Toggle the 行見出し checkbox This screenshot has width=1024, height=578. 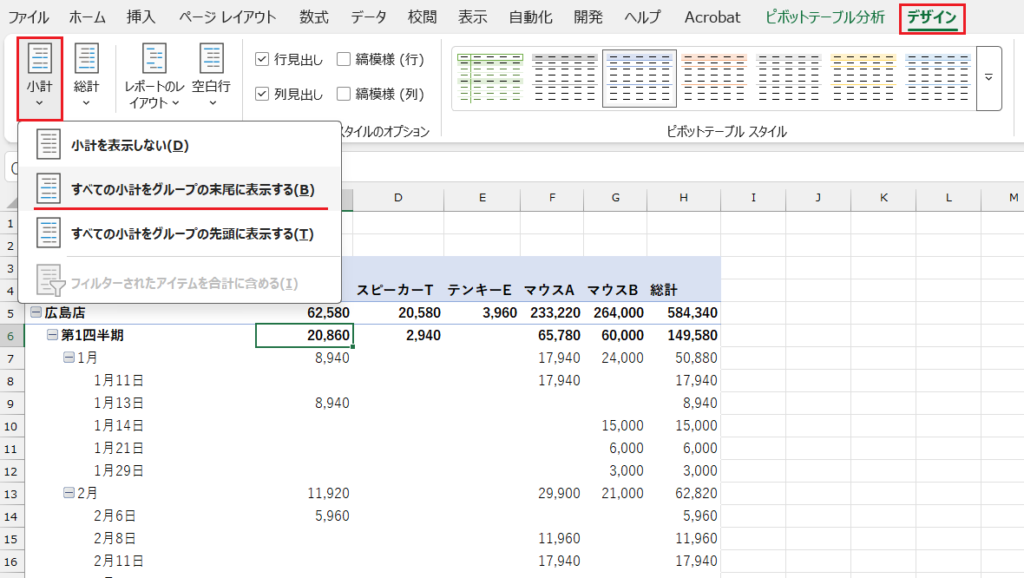262,59
